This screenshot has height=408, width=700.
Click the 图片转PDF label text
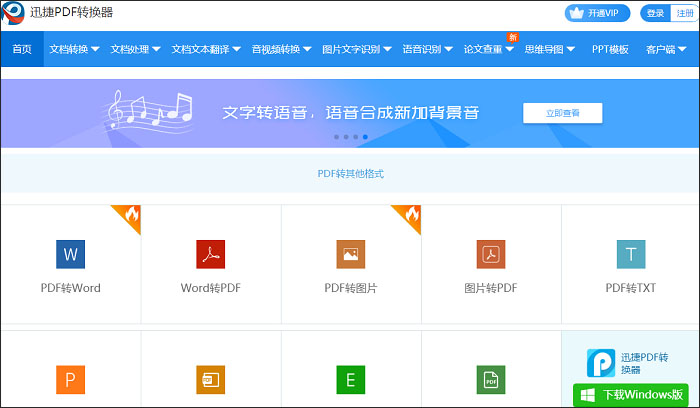491,288
